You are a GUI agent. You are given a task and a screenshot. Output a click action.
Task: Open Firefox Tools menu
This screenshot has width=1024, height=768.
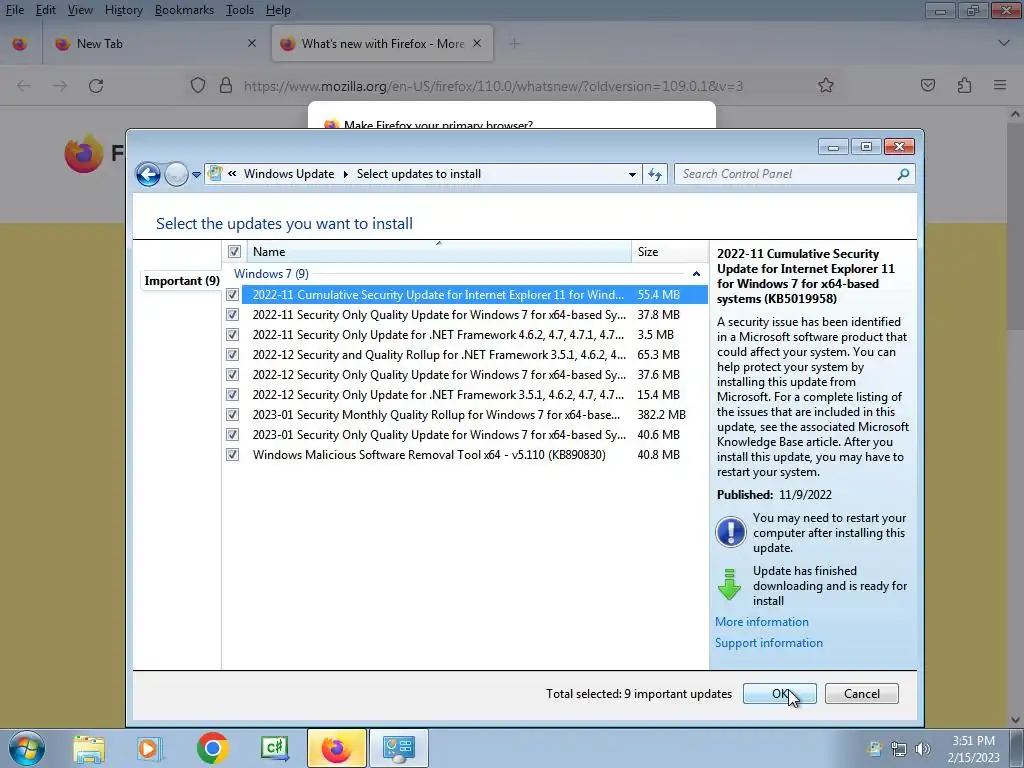(x=240, y=10)
